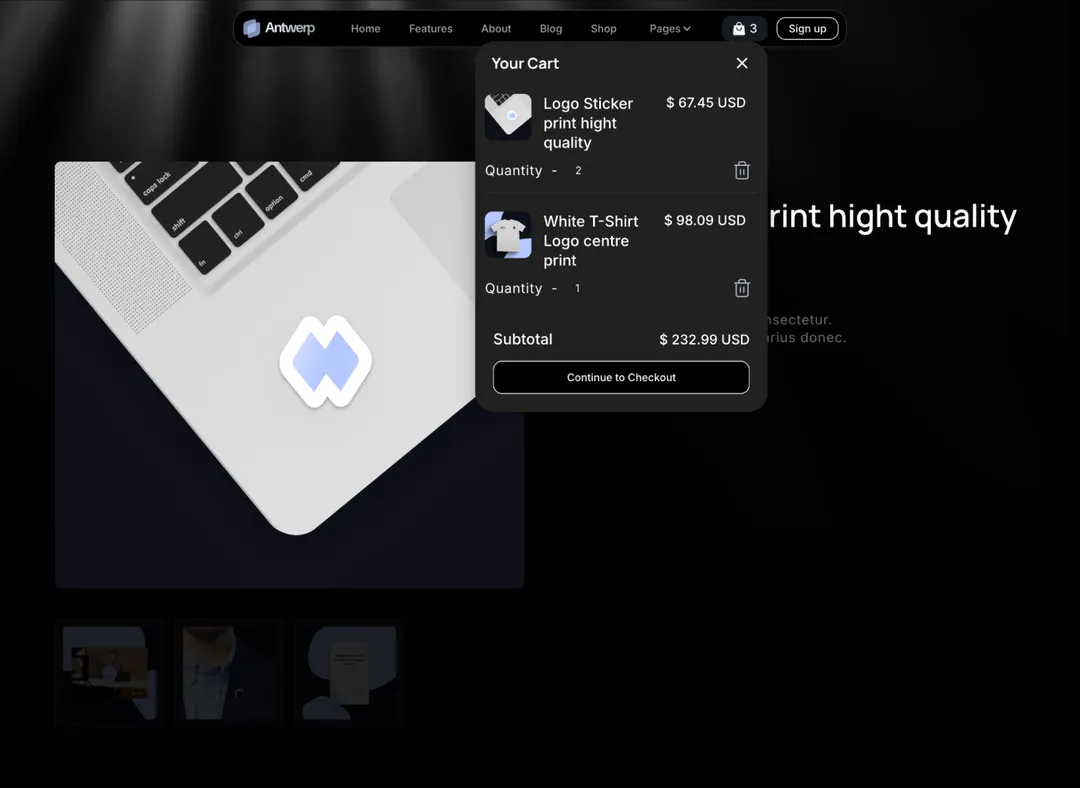Screen dimensions: 1080x788
Task: Select Home in the navigation menu
Action: tap(365, 28)
